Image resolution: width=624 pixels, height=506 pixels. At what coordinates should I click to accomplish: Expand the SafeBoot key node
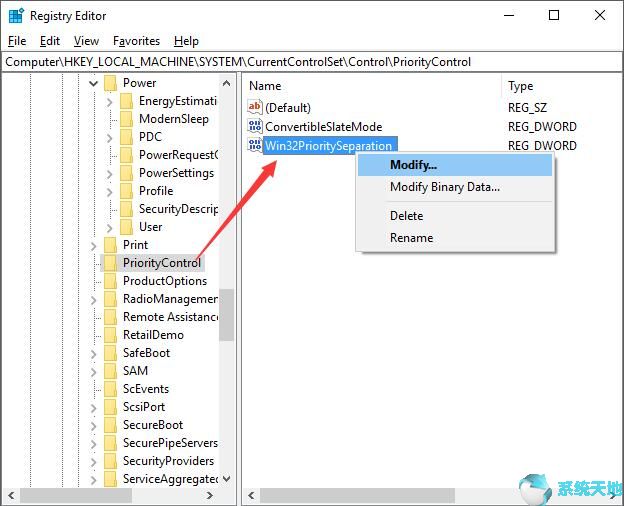point(94,353)
